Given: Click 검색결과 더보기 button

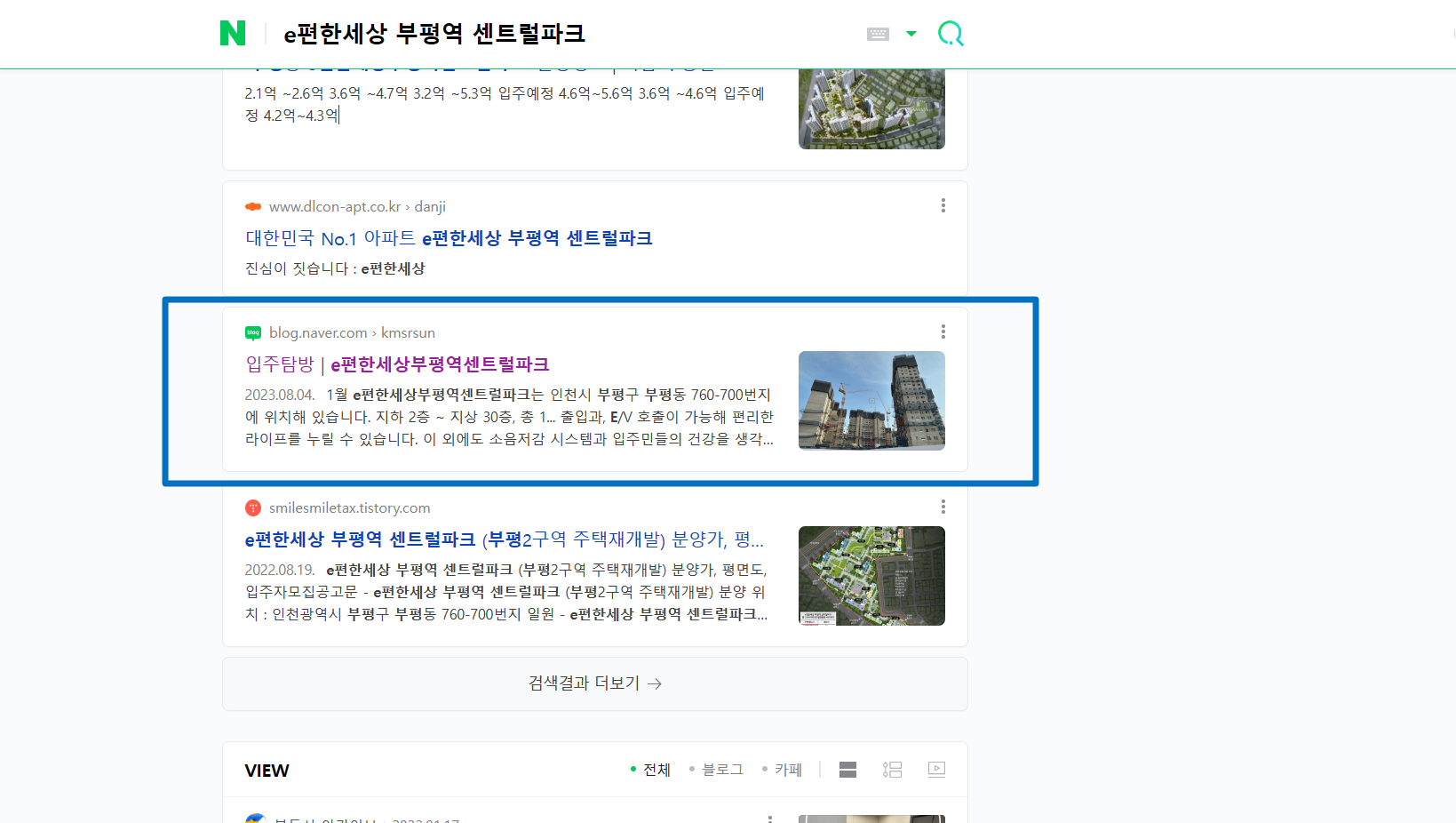Looking at the screenshot, I should [x=595, y=683].
